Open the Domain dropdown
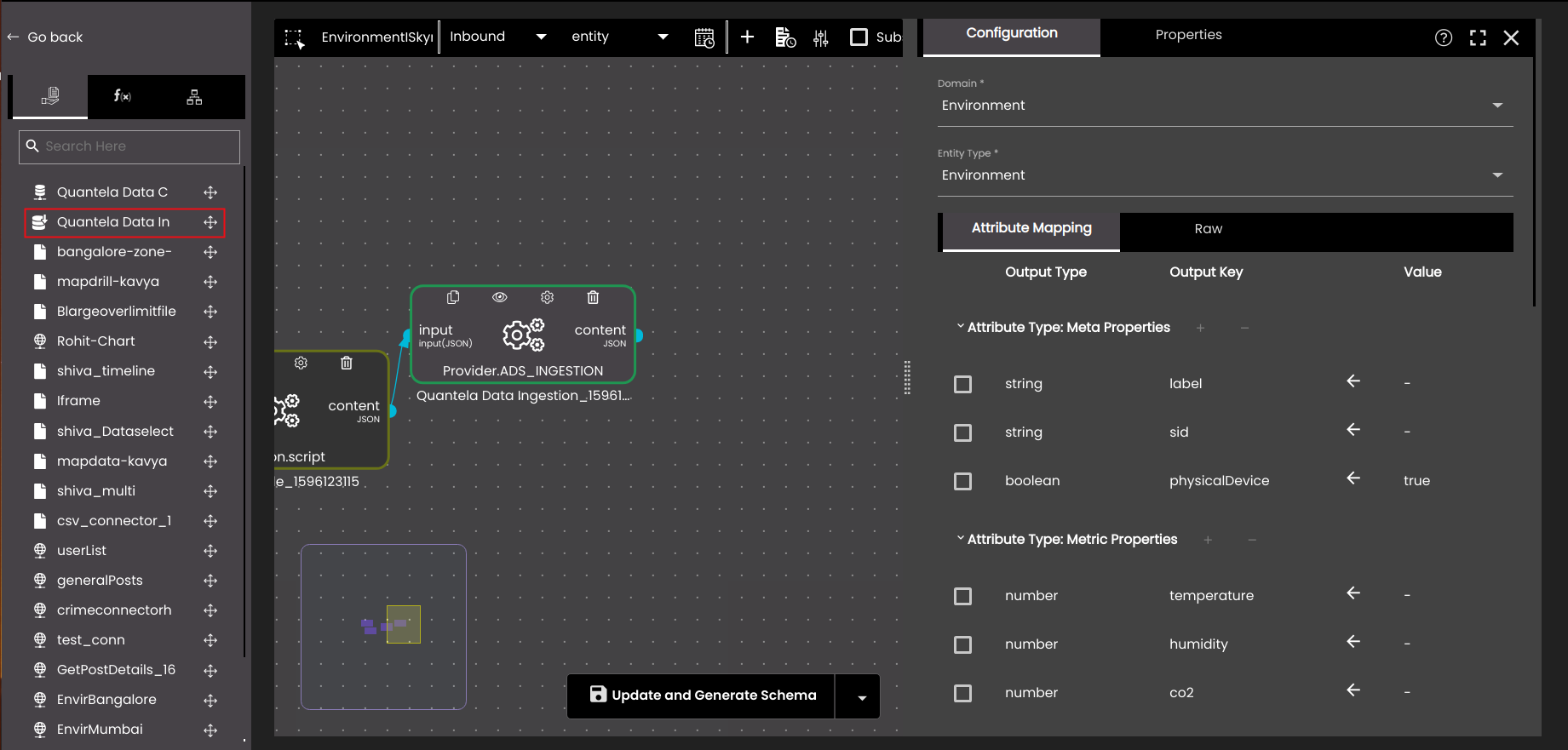Viewport: 1568px width, 750px height. 1226,106
